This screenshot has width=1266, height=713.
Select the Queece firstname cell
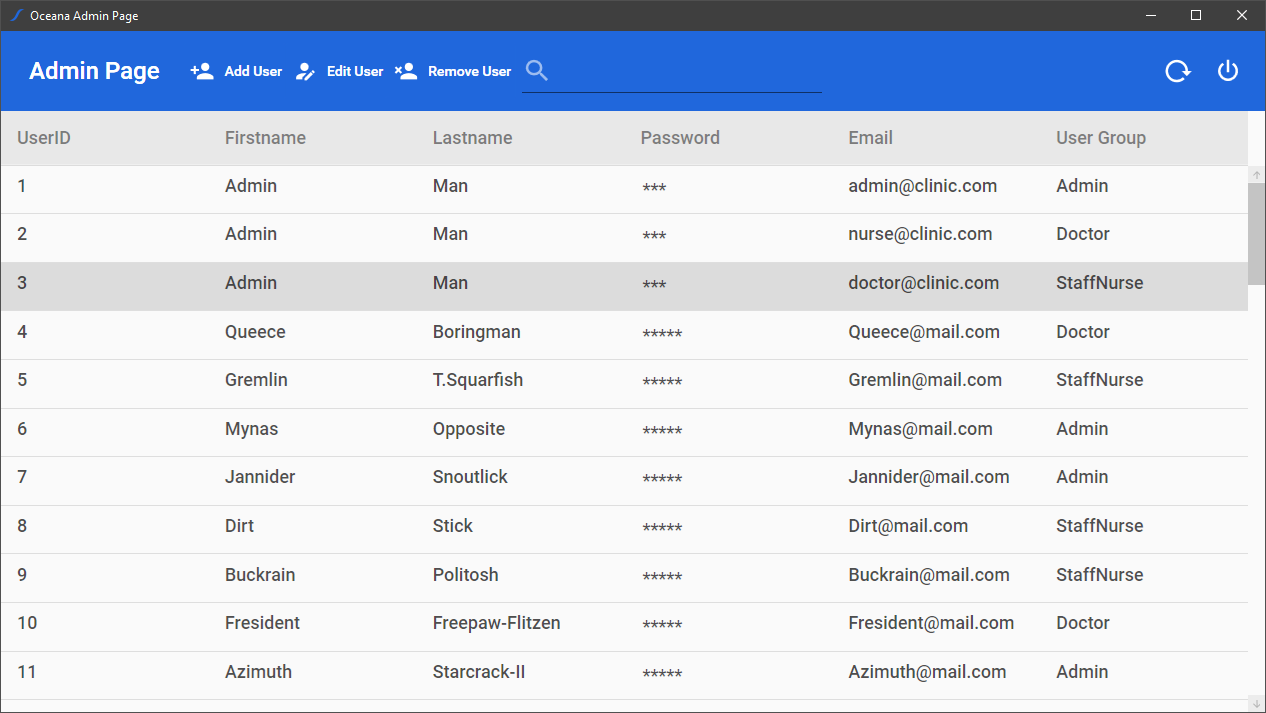click(x=255, y=332)
